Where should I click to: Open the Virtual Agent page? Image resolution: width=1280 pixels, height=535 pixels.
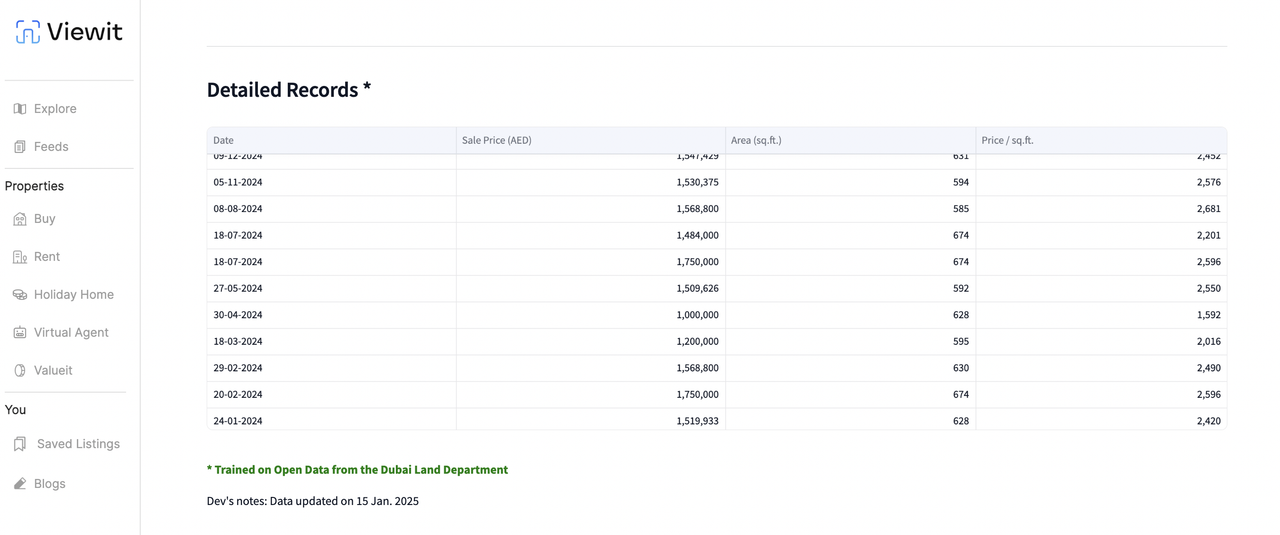[71, 333]
